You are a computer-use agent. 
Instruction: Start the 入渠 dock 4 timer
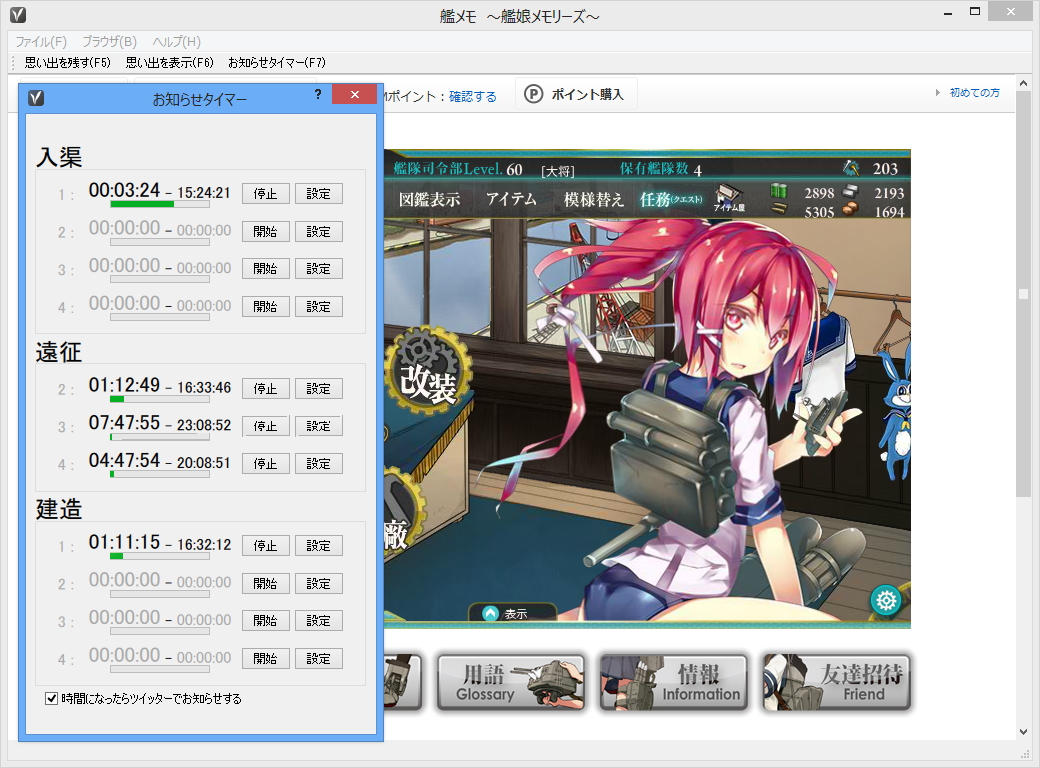pyautogui.click(x=265, y=306)
